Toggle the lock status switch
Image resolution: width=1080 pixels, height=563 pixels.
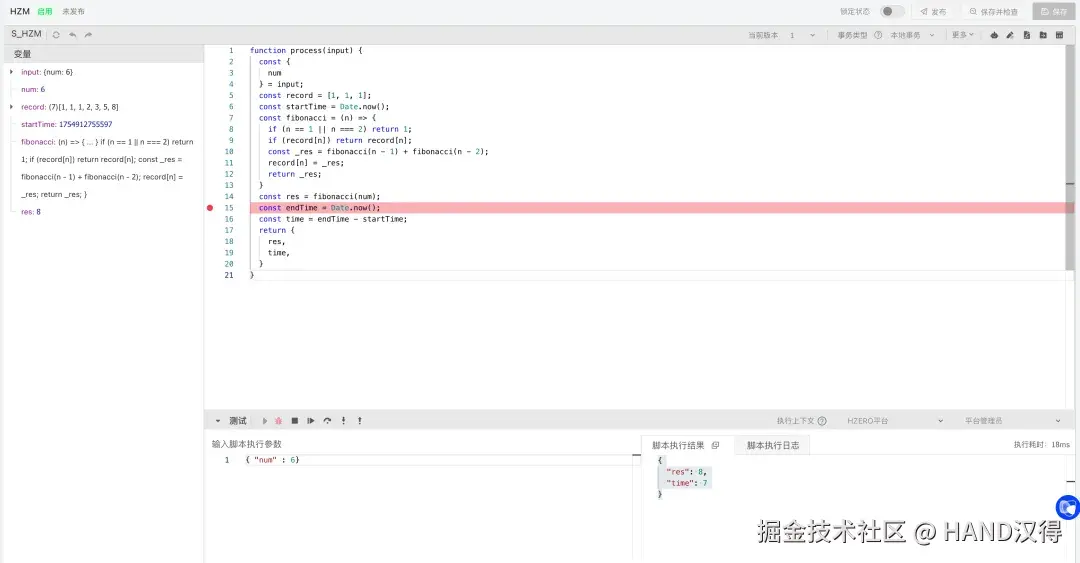coord(892,12)
